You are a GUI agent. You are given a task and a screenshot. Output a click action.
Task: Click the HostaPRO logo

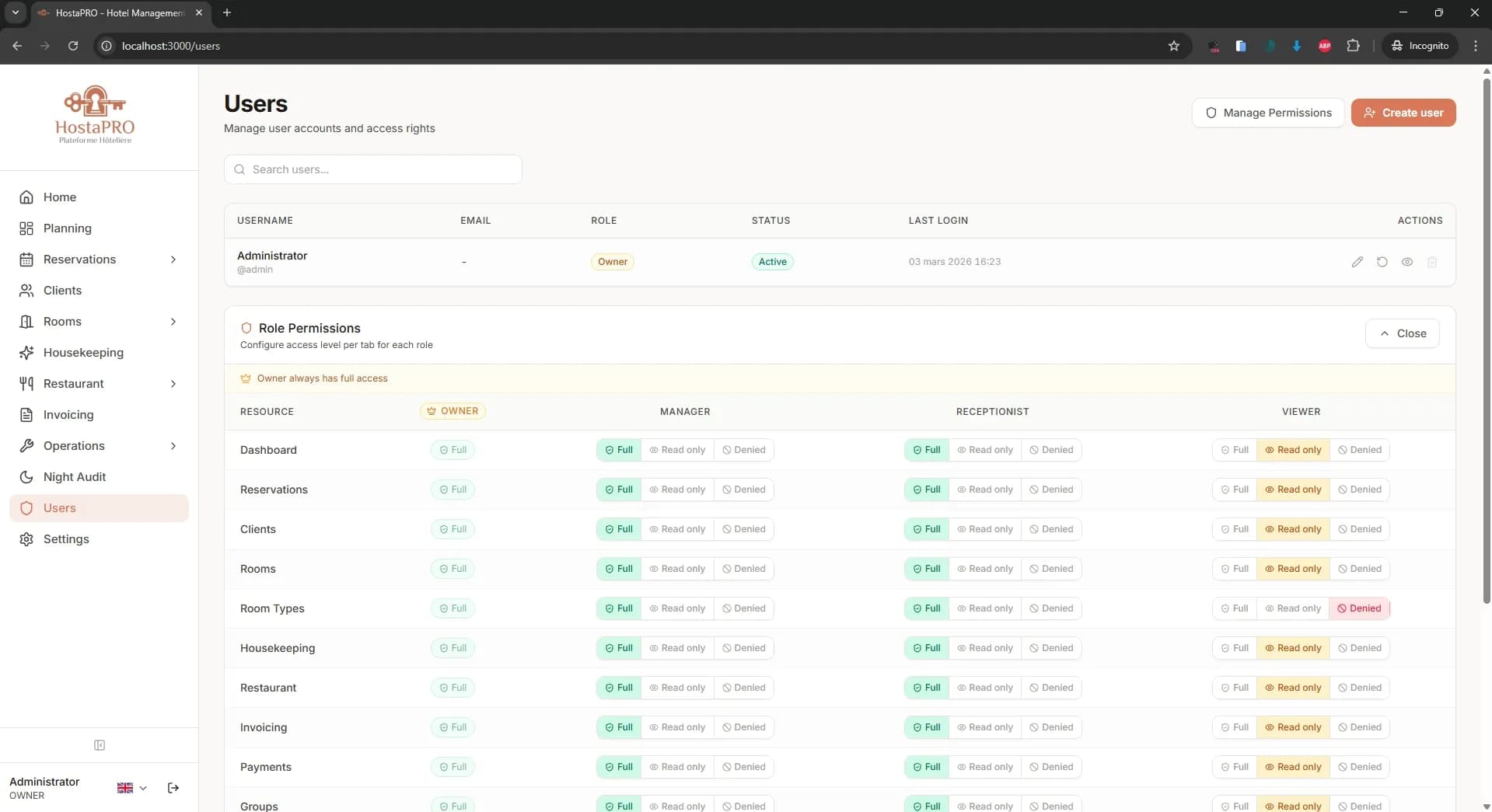click(x=95, y=113)
